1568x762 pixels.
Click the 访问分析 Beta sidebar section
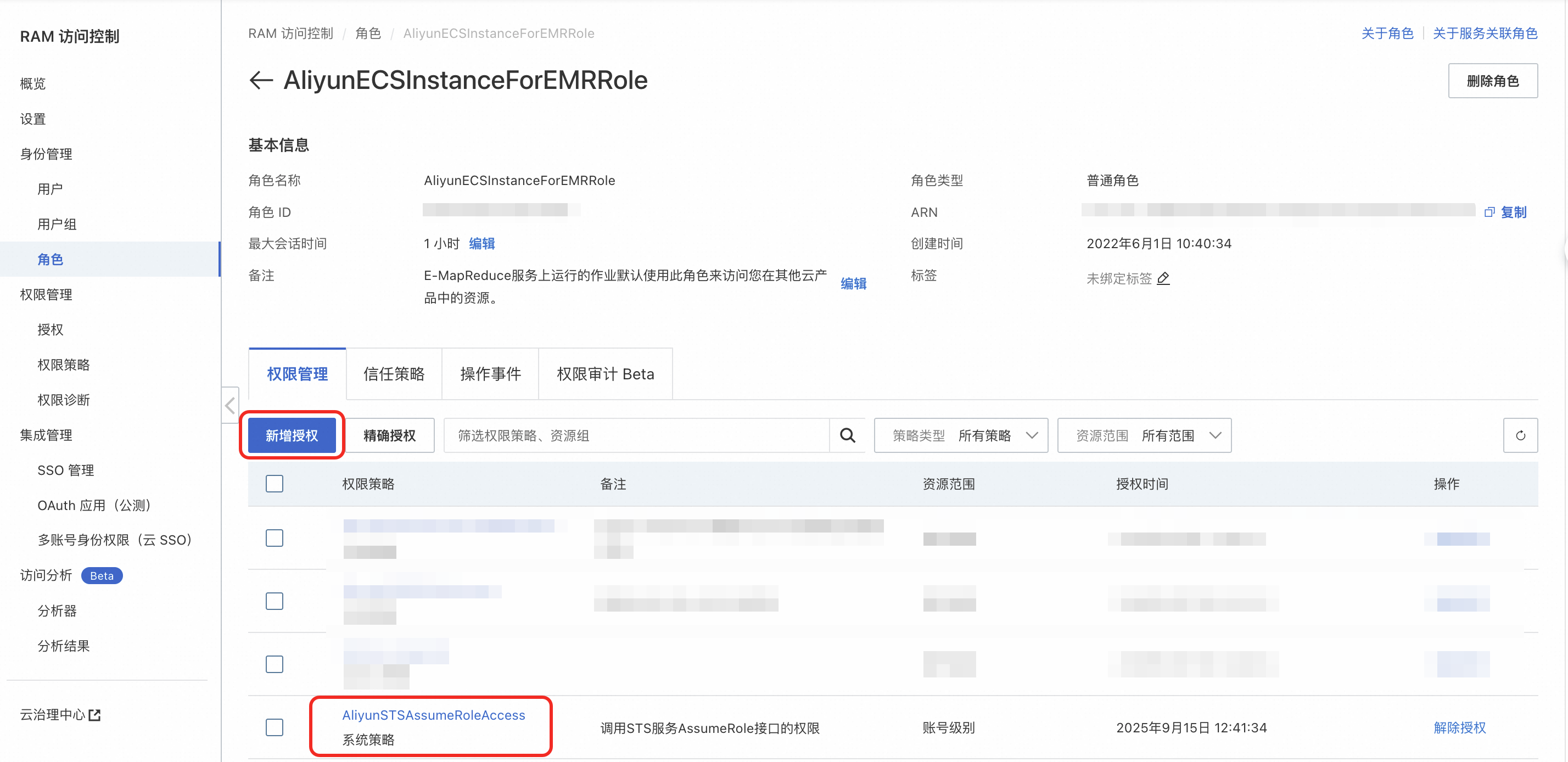pyautogui.click(x=71, y=575)
